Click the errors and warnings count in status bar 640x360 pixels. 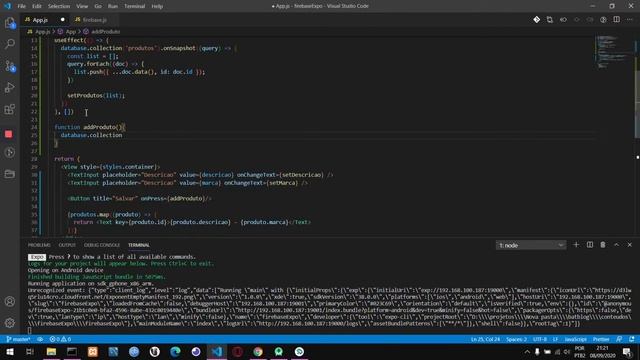point(60,339)
